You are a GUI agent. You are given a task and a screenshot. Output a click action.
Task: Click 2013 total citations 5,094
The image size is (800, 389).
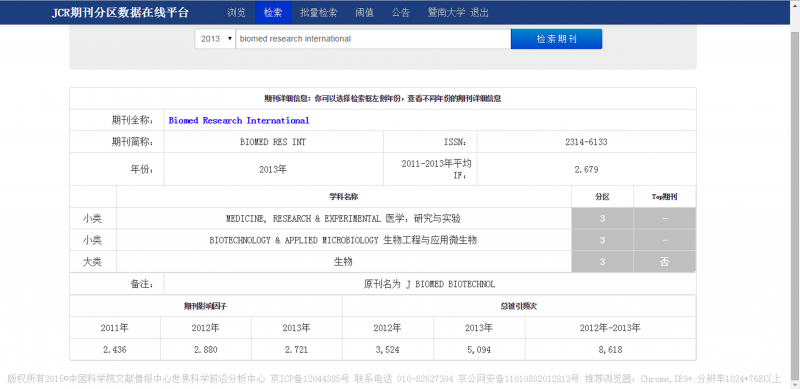coord(479,350)
